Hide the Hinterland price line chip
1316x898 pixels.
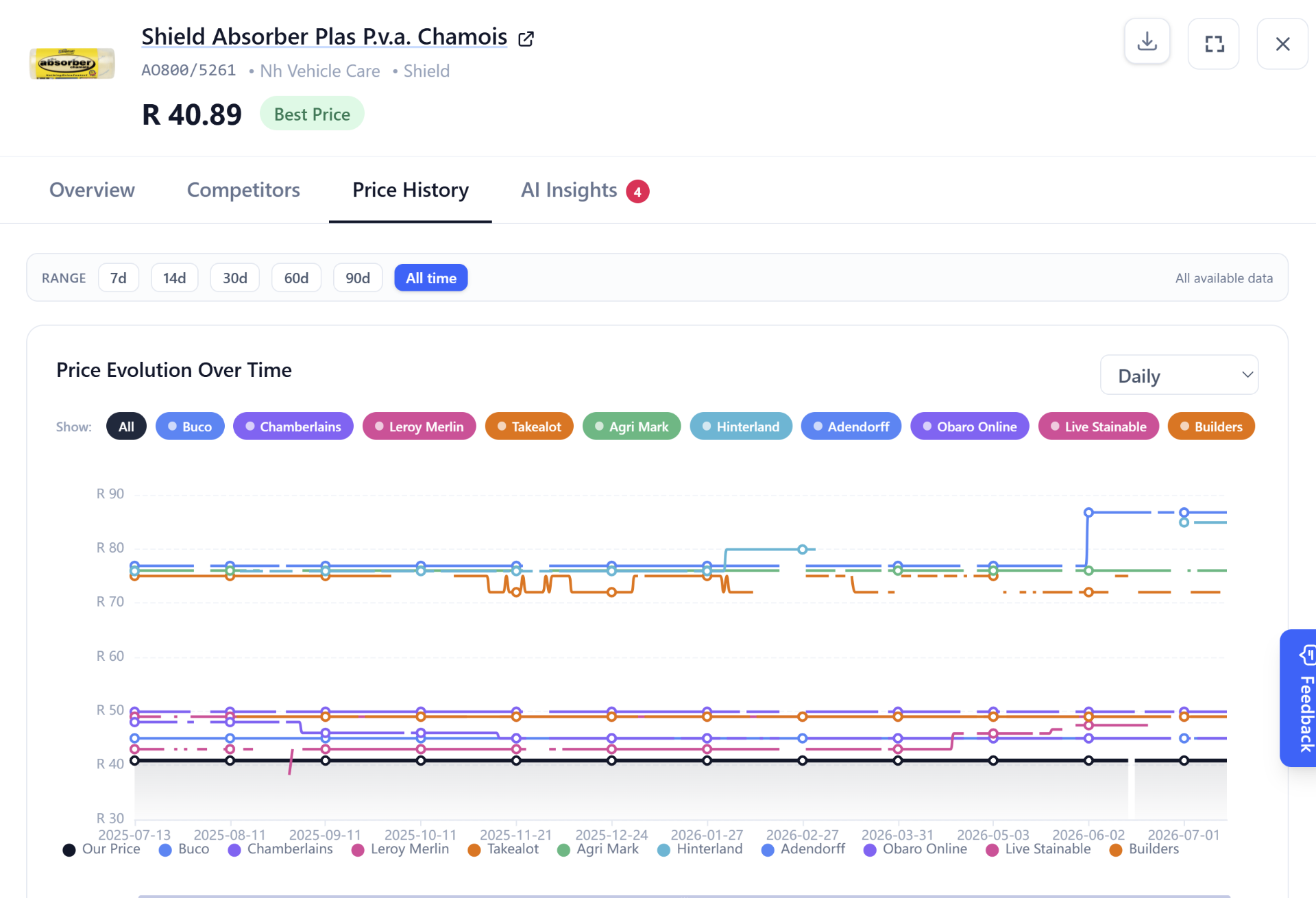[741, 426]
